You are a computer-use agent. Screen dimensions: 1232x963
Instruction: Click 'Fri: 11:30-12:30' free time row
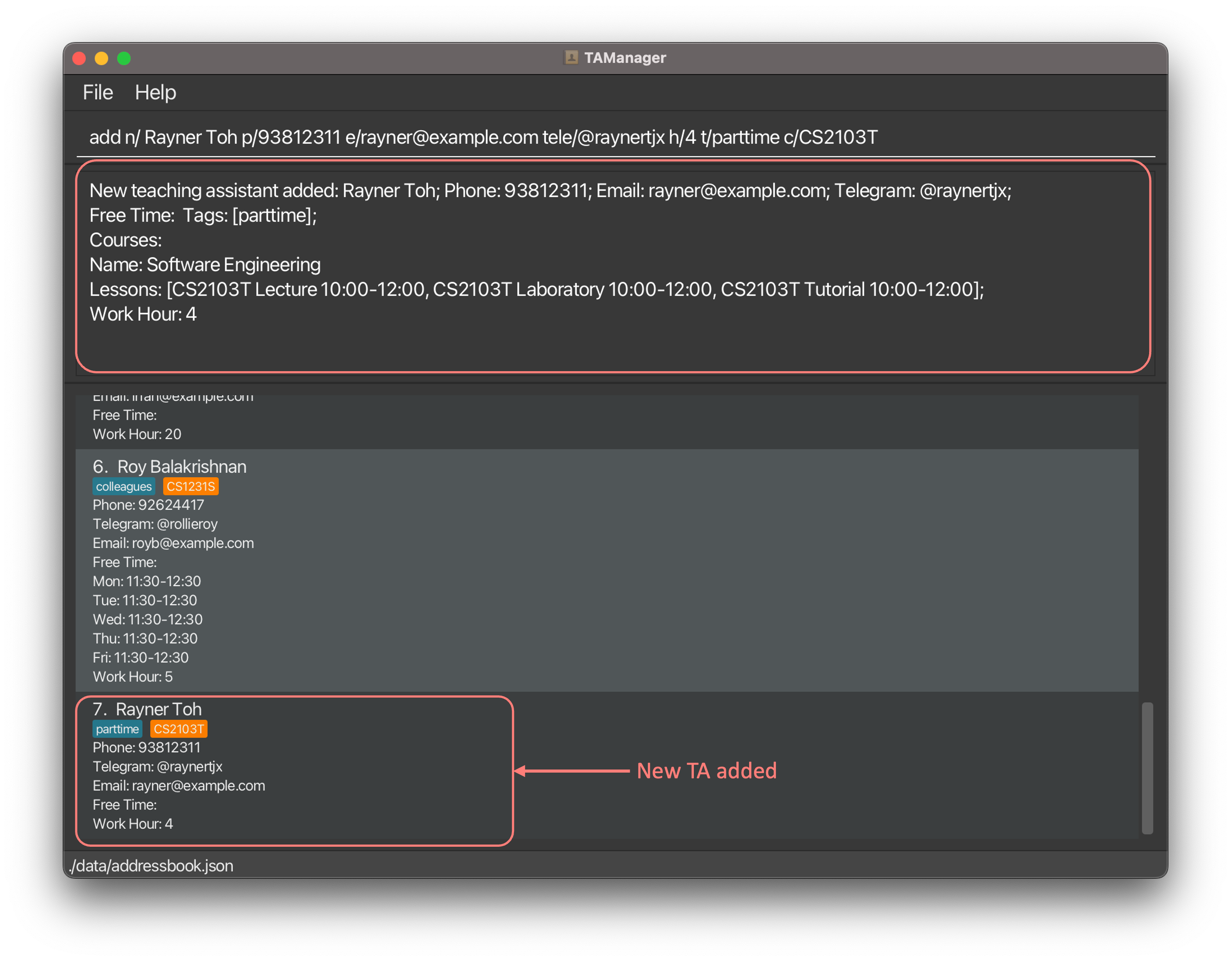pyautogui.click(x=140, y=658)
